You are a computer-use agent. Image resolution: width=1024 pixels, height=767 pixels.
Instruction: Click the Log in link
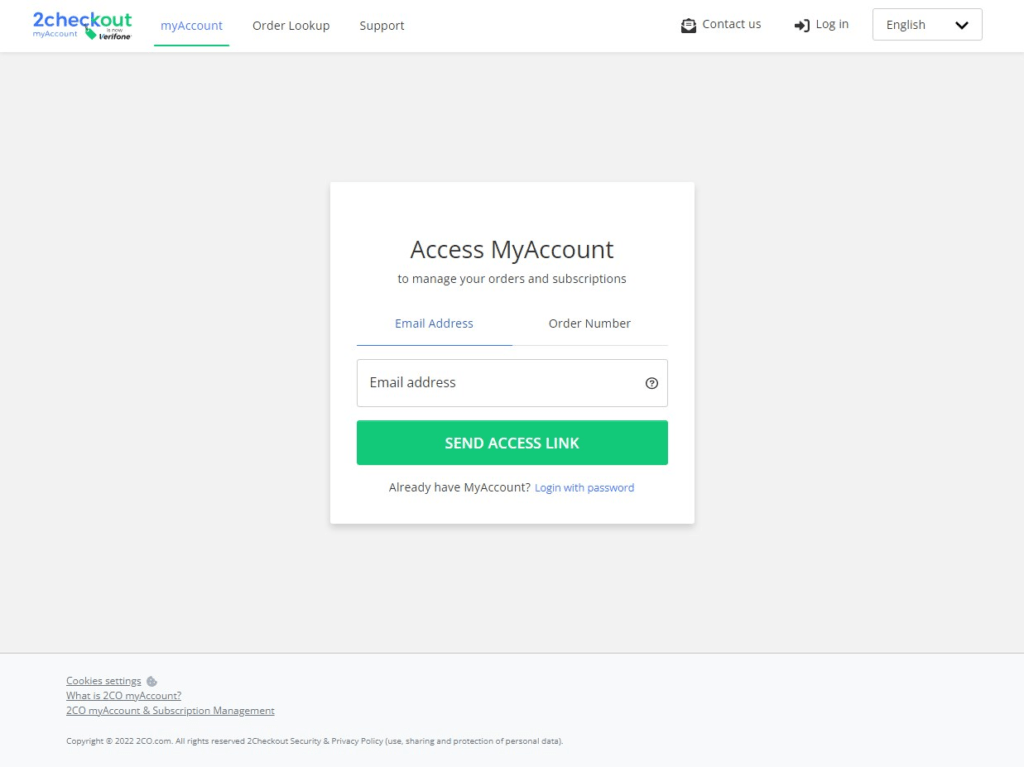pos(831,24)
